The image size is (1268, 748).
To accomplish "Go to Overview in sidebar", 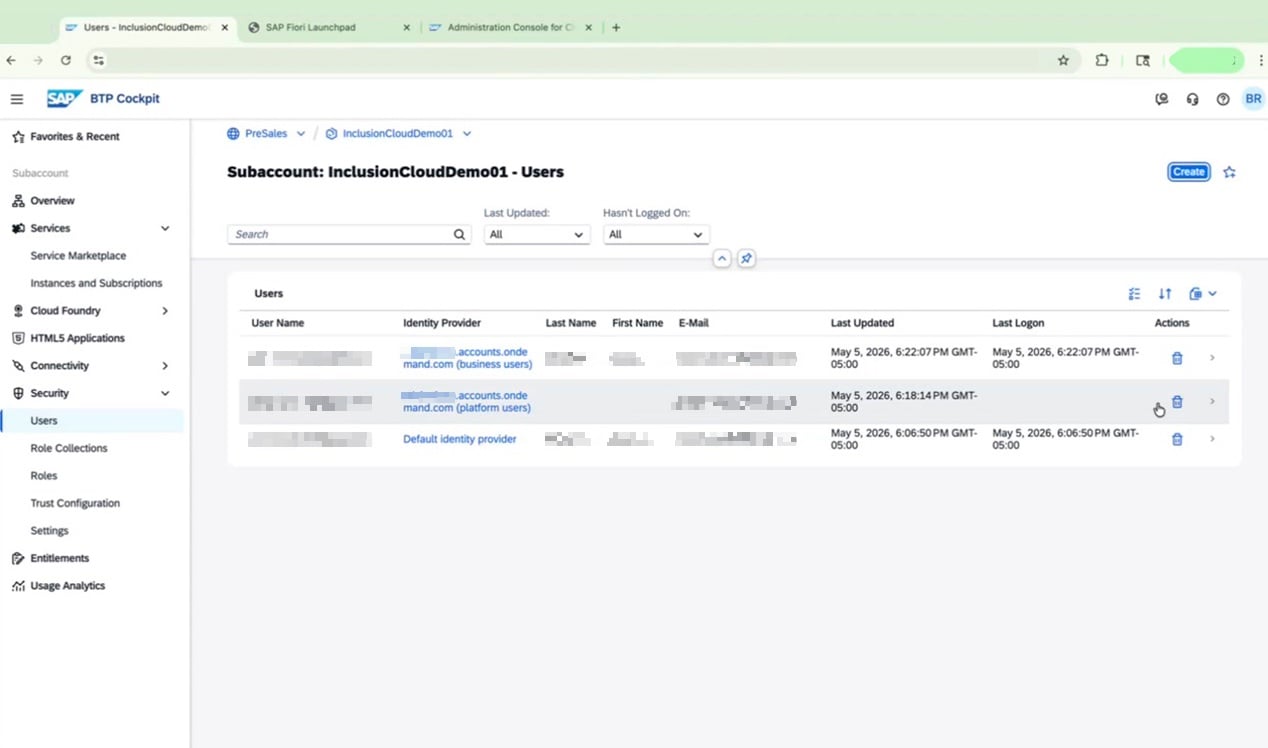I will [x=52, y=201].
